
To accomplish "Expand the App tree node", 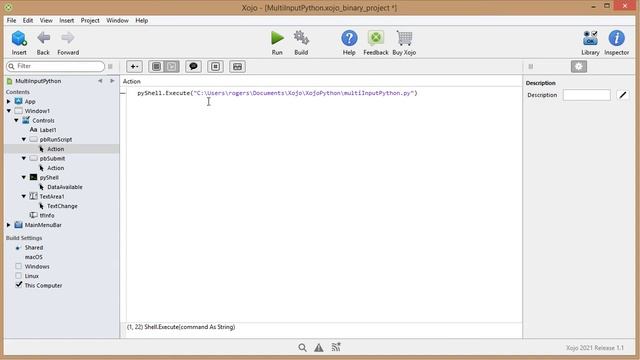I will click(9, 101).
